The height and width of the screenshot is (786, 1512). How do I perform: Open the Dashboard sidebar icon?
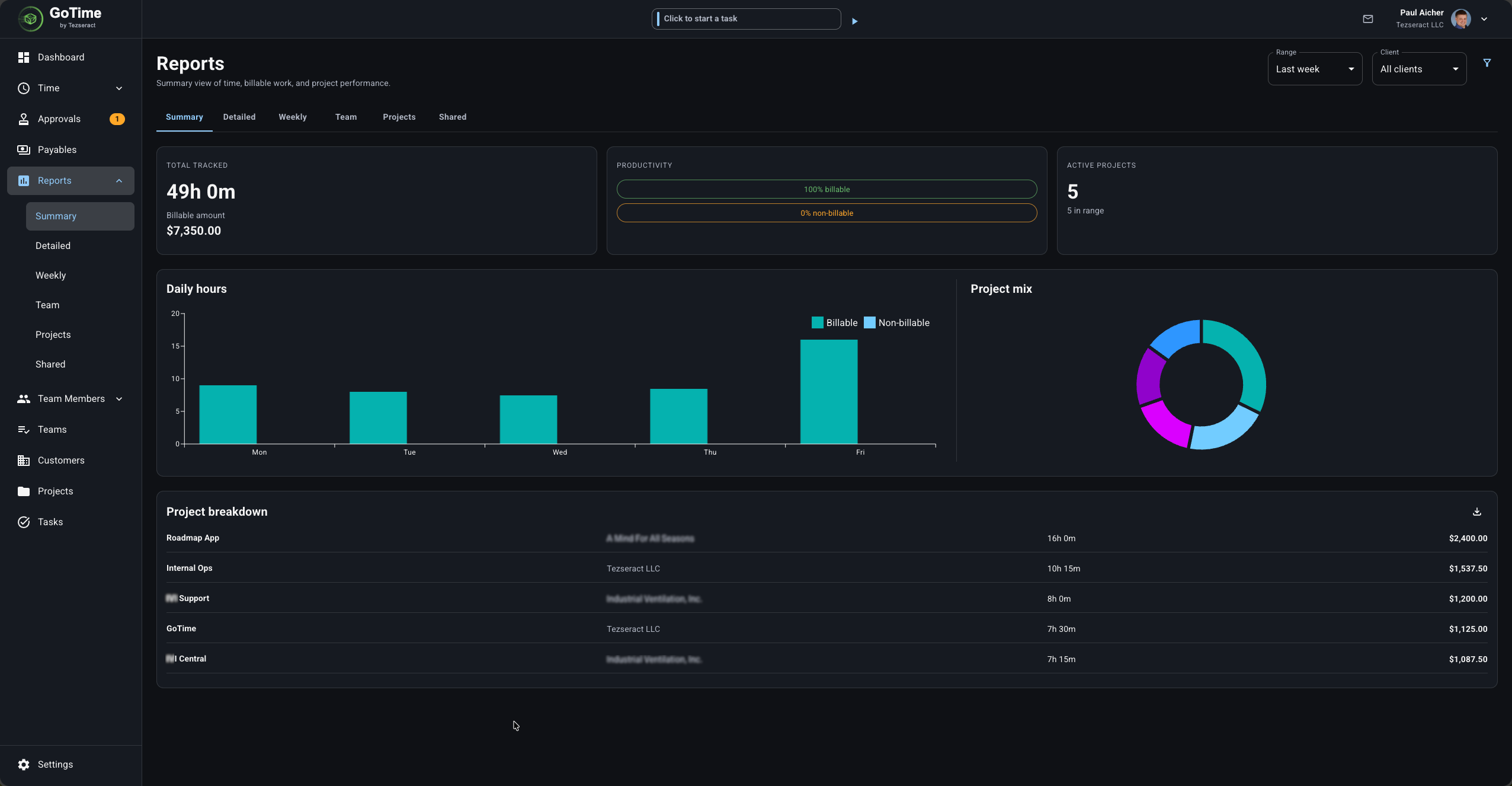tap(24, 57)
